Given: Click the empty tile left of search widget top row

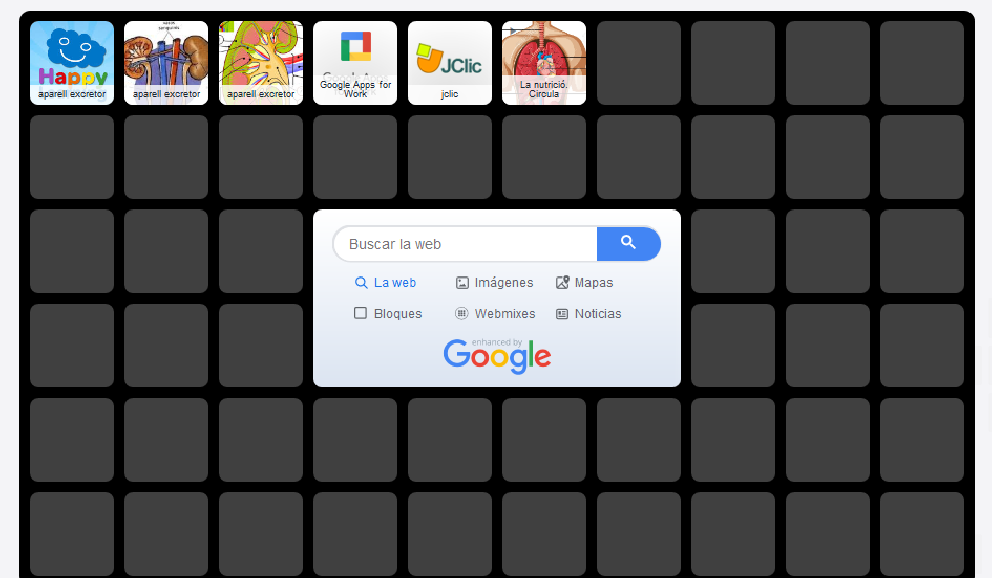Looking at the screenshot, I should pyautogui.click(x=261, y=251).
